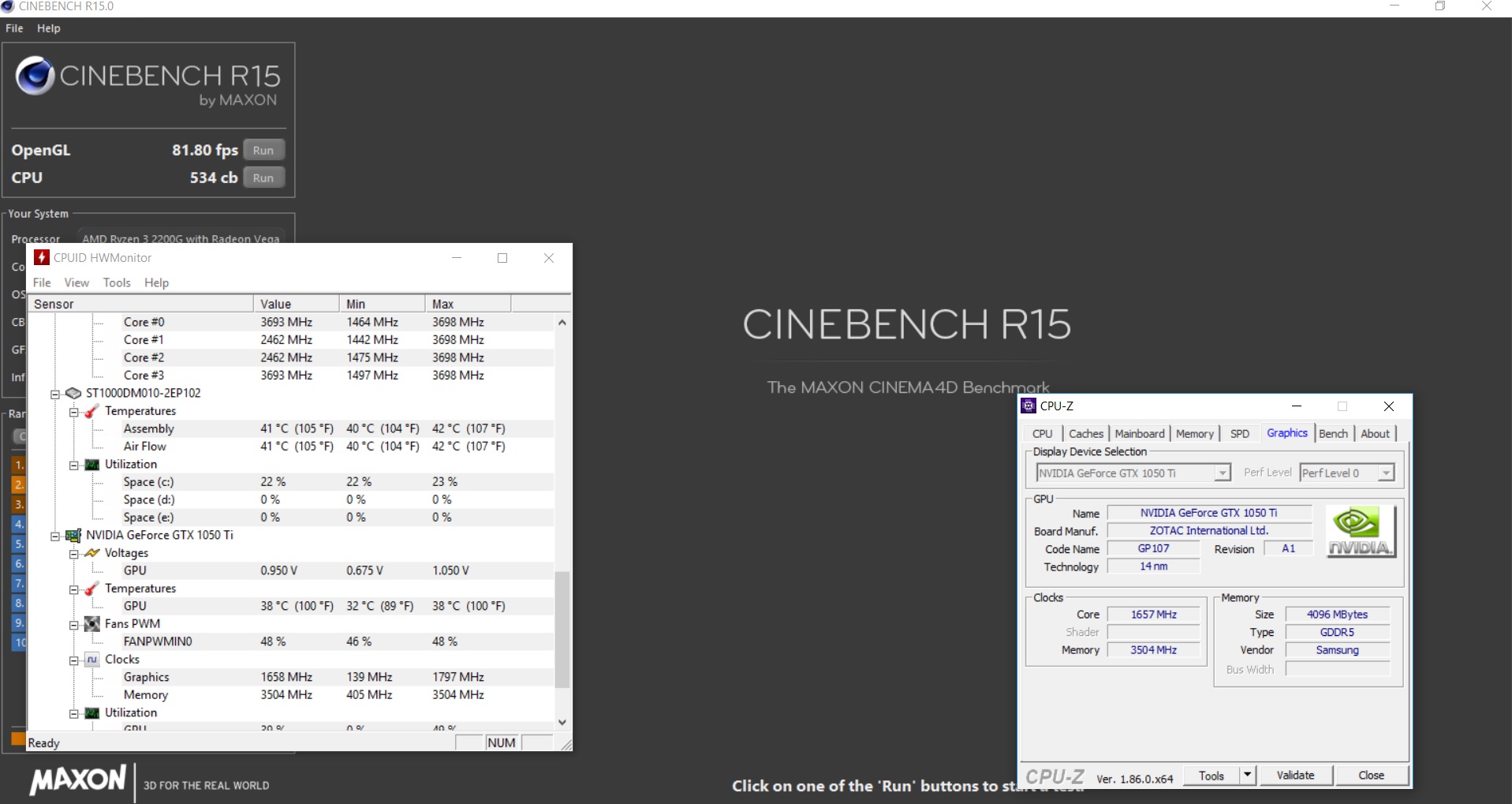Click the Utilization icon below GPU Clocks

91,713
